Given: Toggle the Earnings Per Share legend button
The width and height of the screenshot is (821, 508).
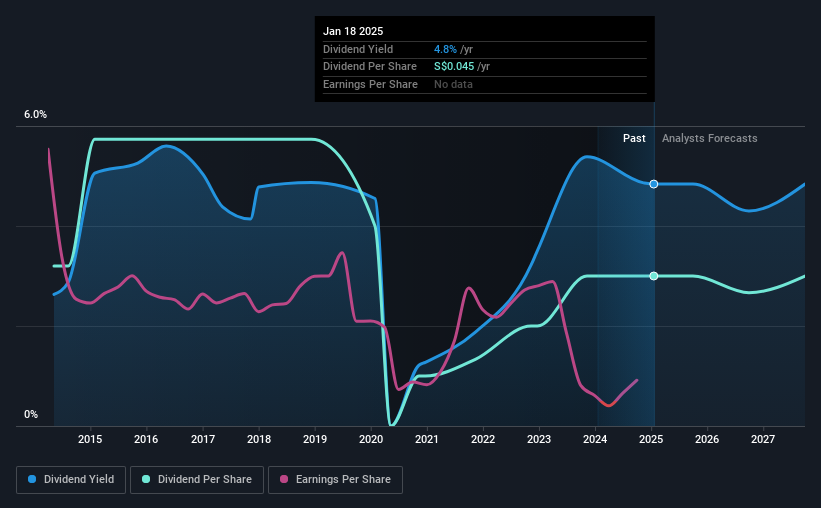Looking at the screenshot, I should (x=335, y=480).
